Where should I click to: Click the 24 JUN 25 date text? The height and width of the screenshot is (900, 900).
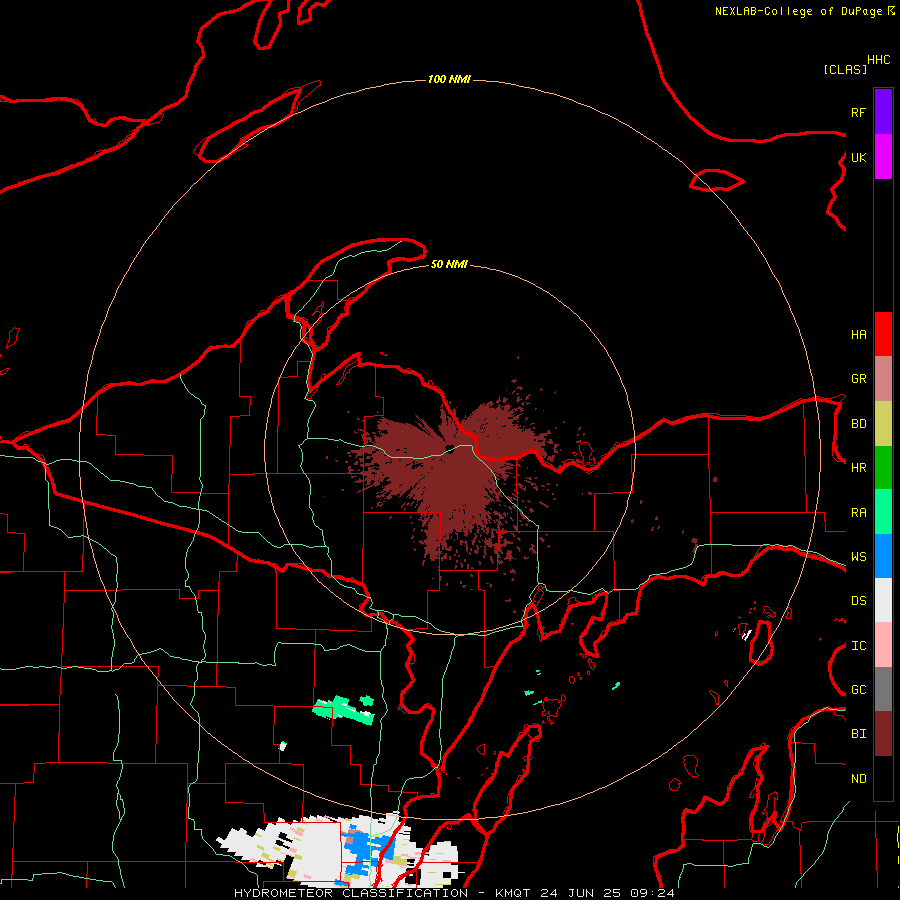(x=579, y=893)
